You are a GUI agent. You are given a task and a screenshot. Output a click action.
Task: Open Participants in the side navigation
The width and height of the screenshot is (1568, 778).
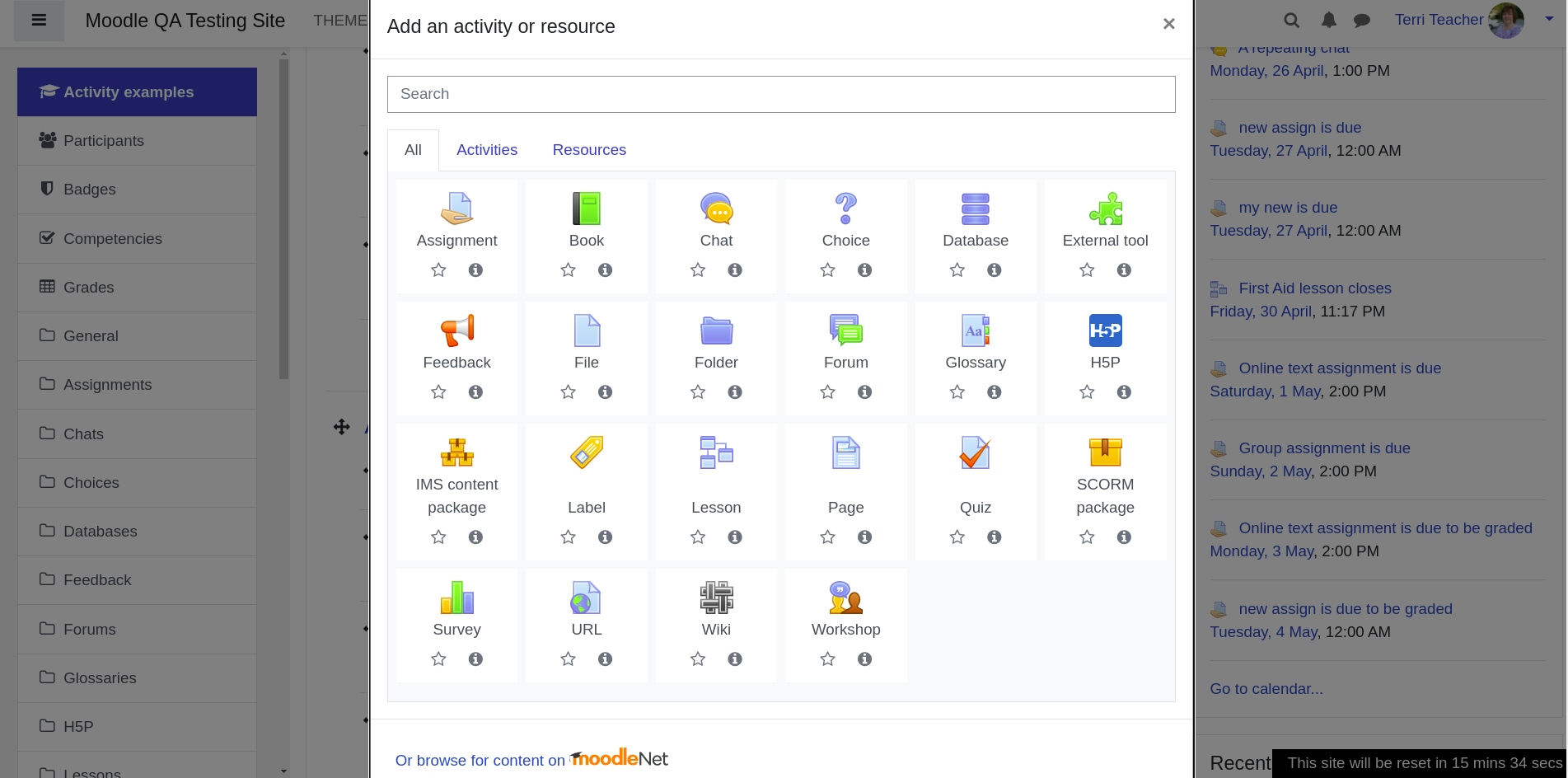point(137,141)
